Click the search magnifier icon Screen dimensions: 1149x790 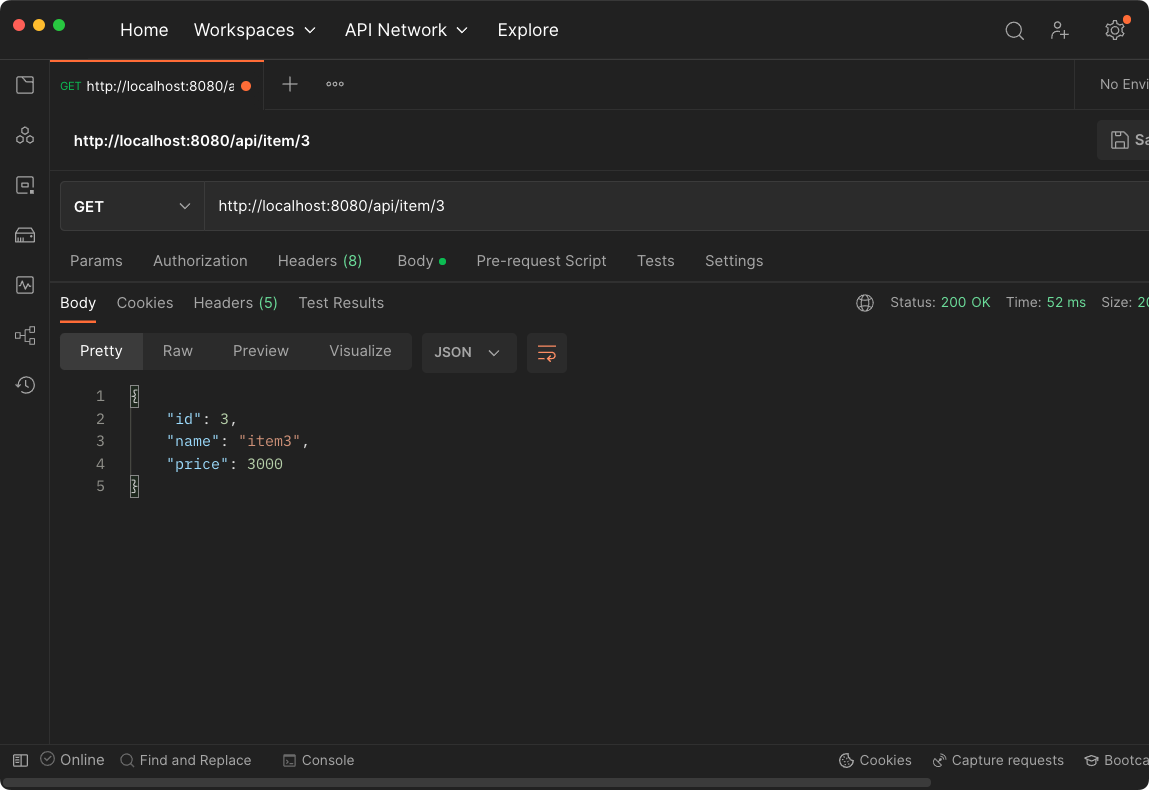[1014, 31]
